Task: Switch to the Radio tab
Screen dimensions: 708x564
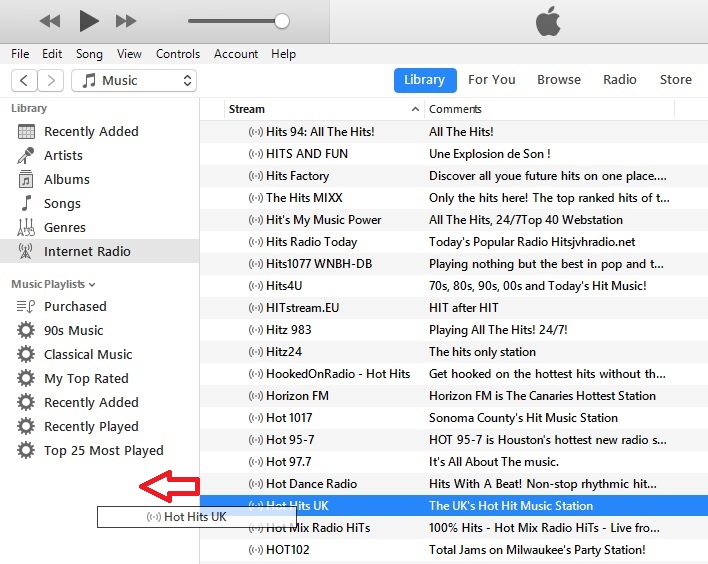Action: pyautogui.click(x=620, y=79)
